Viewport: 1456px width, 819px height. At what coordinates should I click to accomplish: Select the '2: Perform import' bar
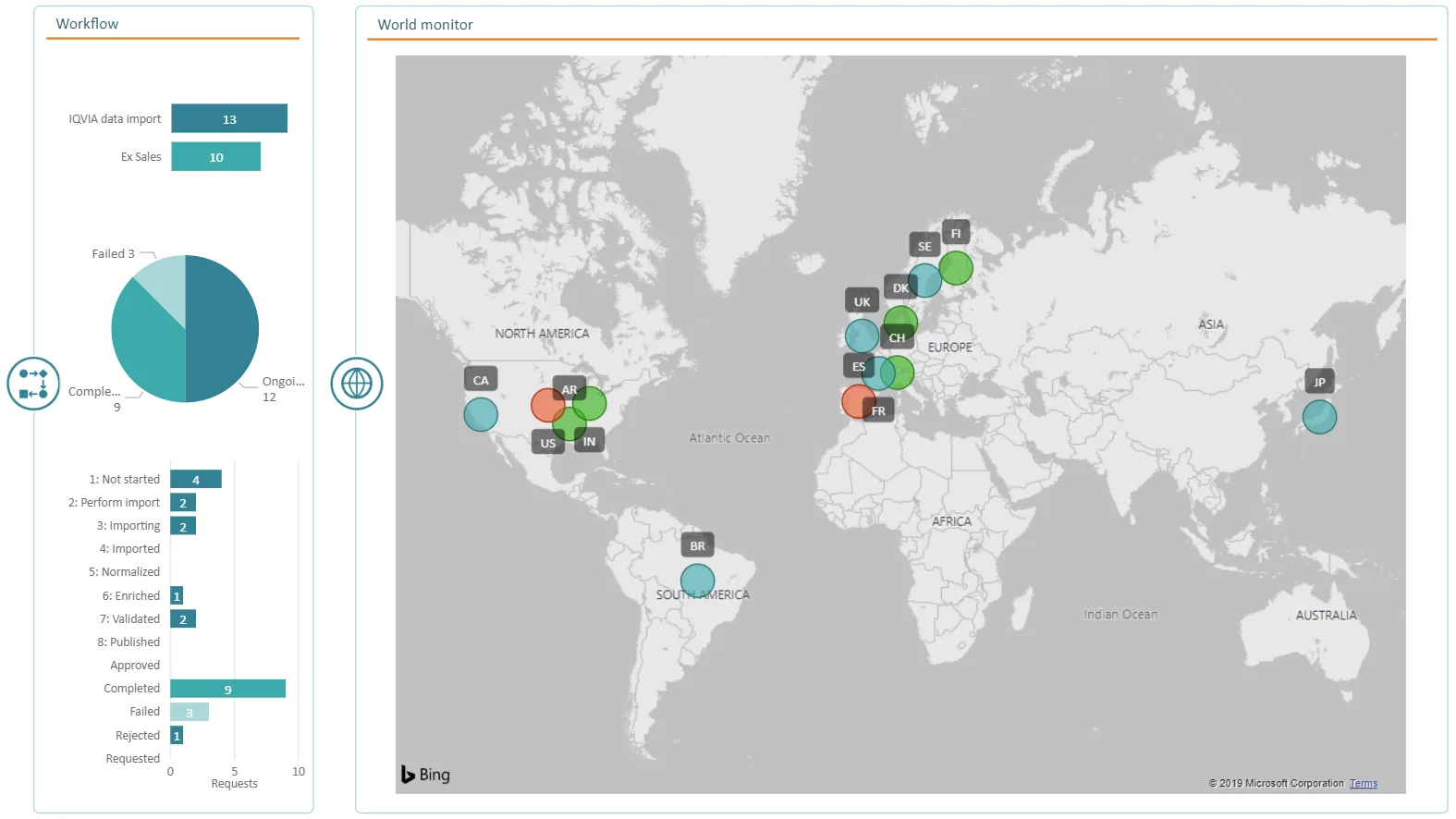[183, 503]
